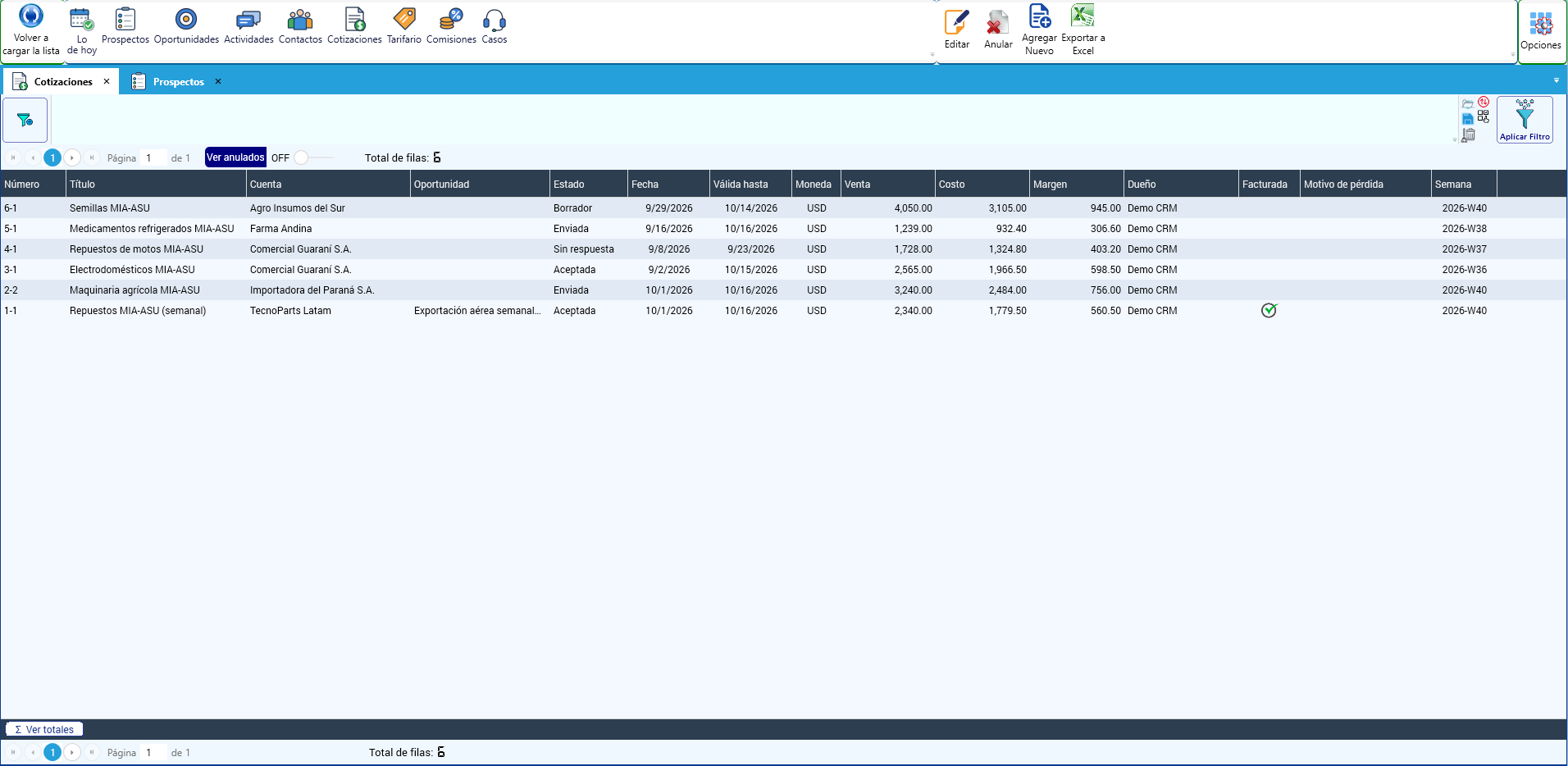Open the Comisiones coins icon

coord(451,19)
